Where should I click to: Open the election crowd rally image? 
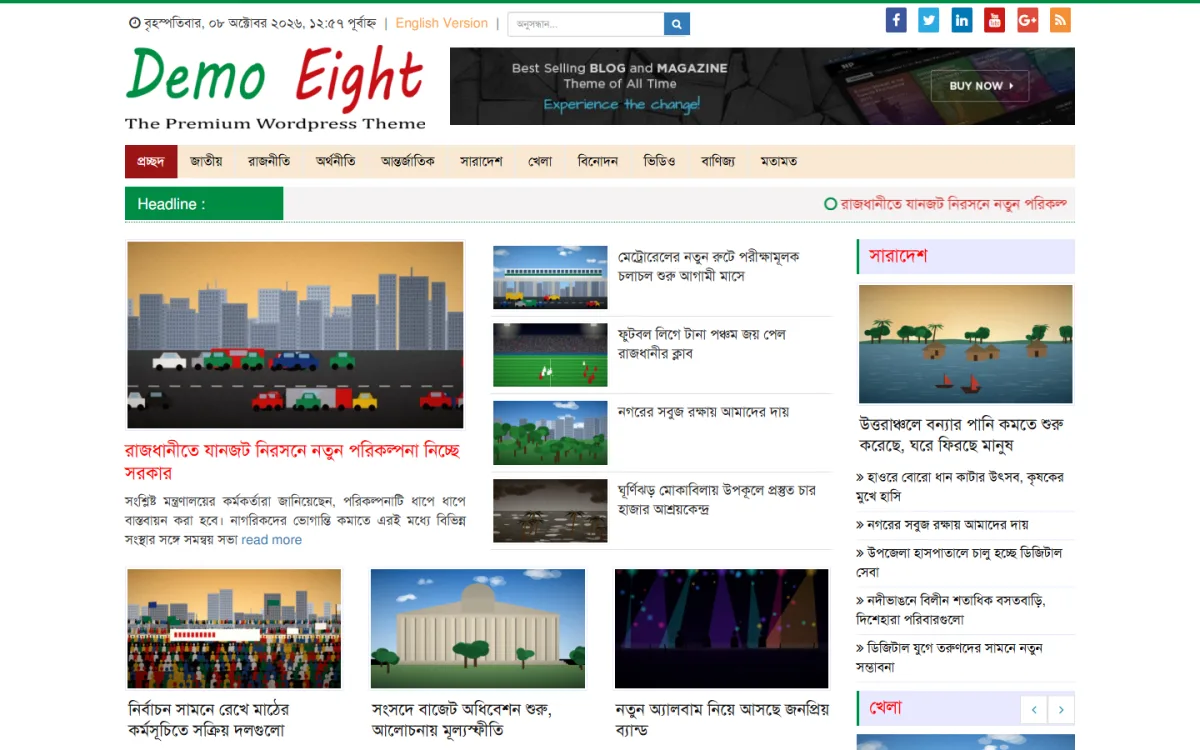pos(234,628)
